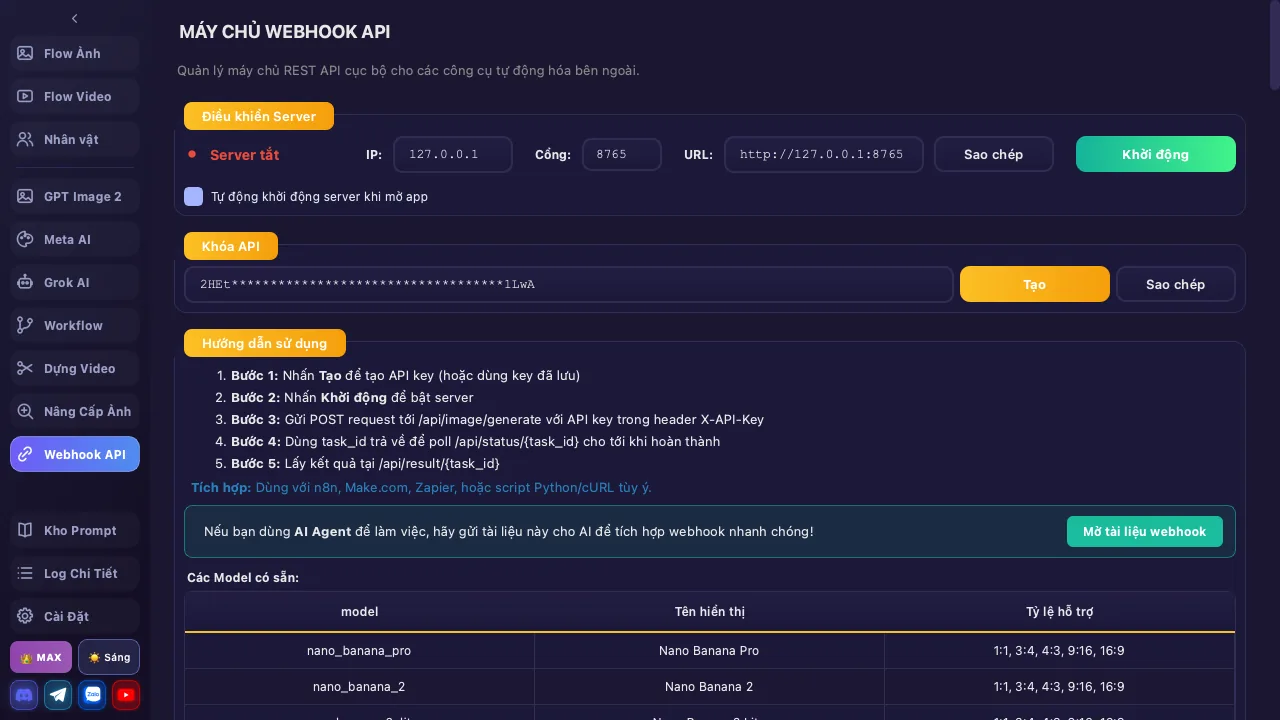Switch to Sáng light theme
The width and height of the screenshot is (1280, 720).
pyautogui.click(x=109, y=658)
